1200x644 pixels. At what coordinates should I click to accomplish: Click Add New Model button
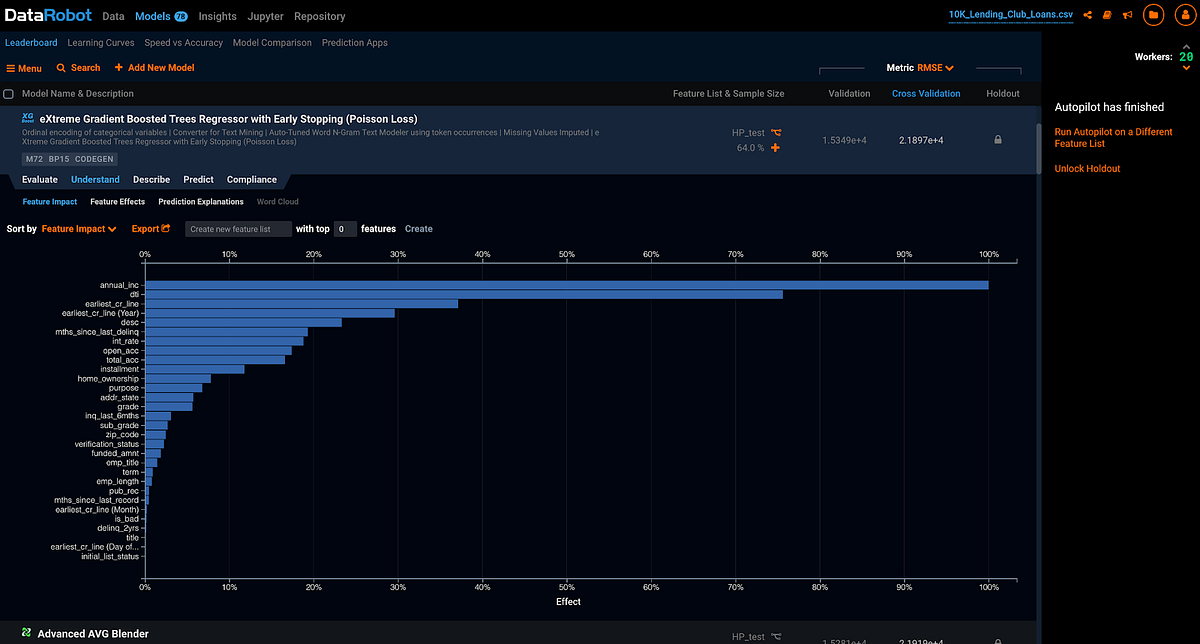tap(154, 68)
